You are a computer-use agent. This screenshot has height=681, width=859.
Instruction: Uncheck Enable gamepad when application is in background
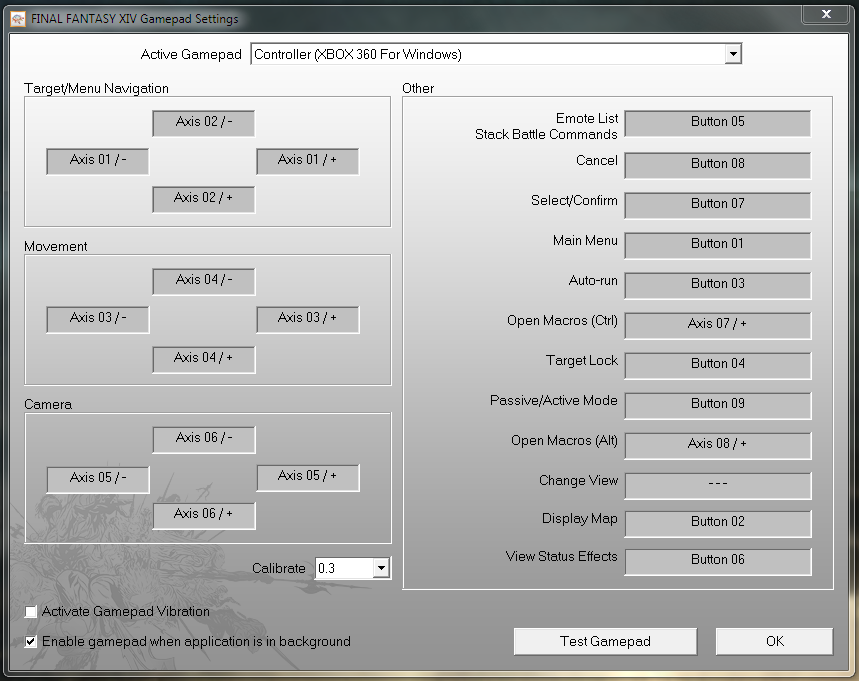[31, 642]
